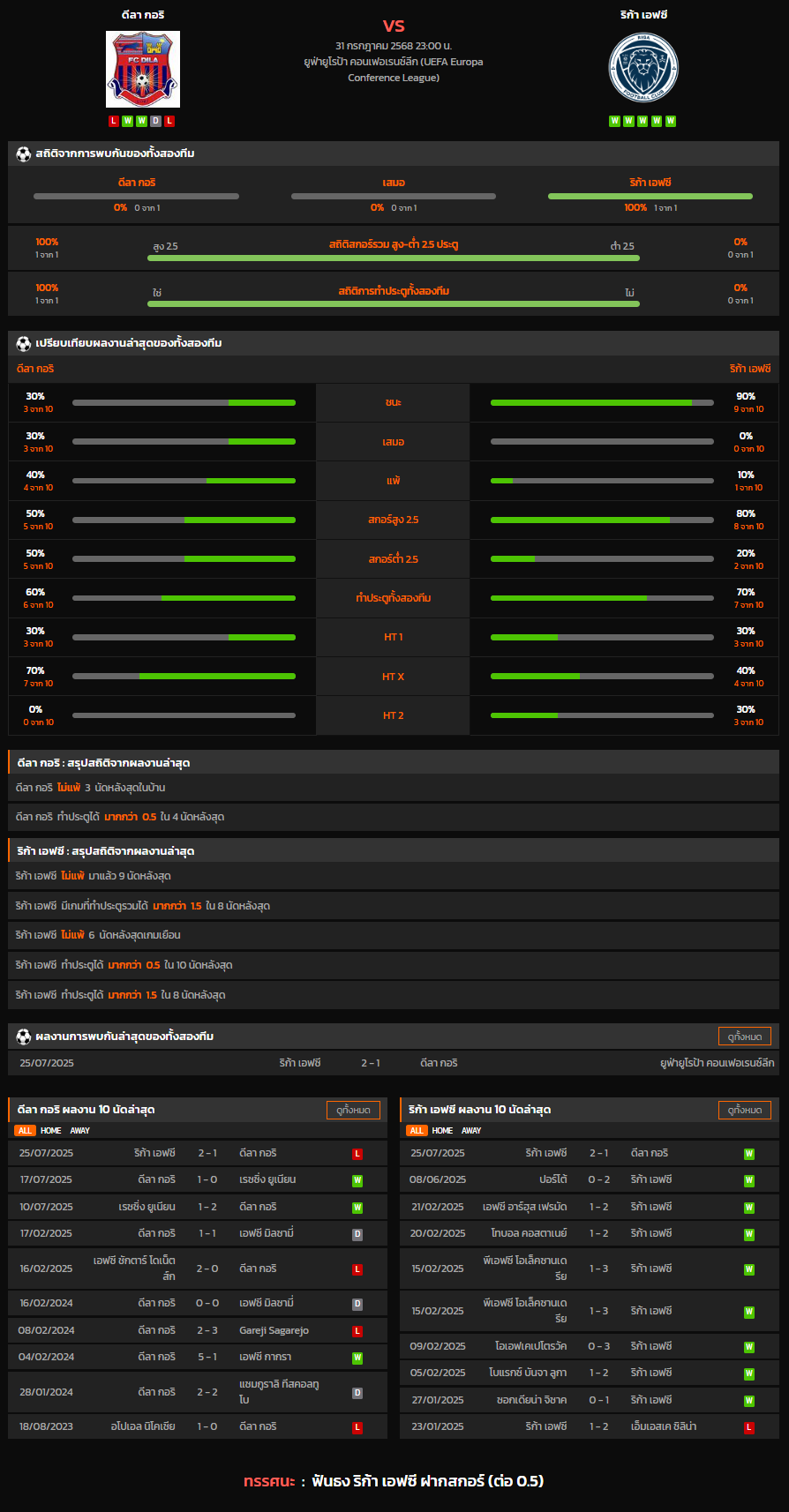The width and height of the screenshot is (789, 1512).
Task: Click the Riga FC win bar showing 9 of 10
Action: [602, 402]
